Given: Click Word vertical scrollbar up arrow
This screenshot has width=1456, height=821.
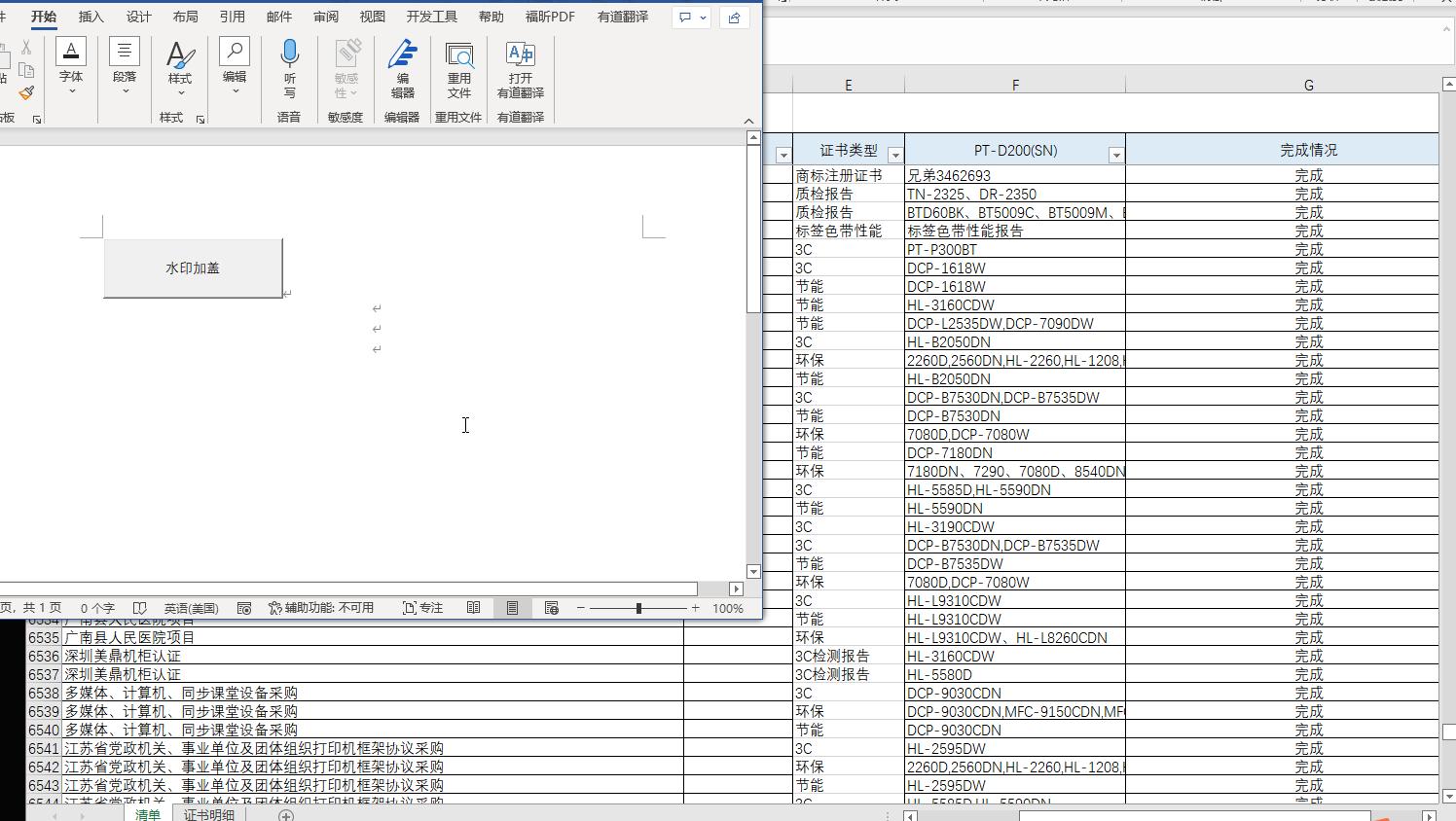Looking at the screenshot, I should [x=753, y=138].
